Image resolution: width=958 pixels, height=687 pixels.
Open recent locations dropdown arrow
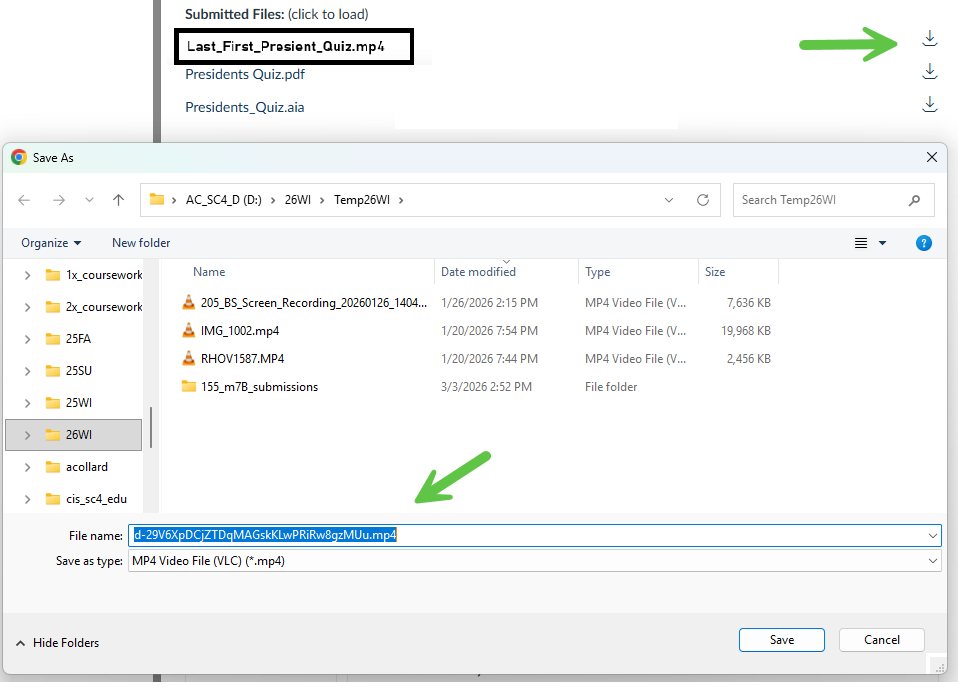point(89,200)
